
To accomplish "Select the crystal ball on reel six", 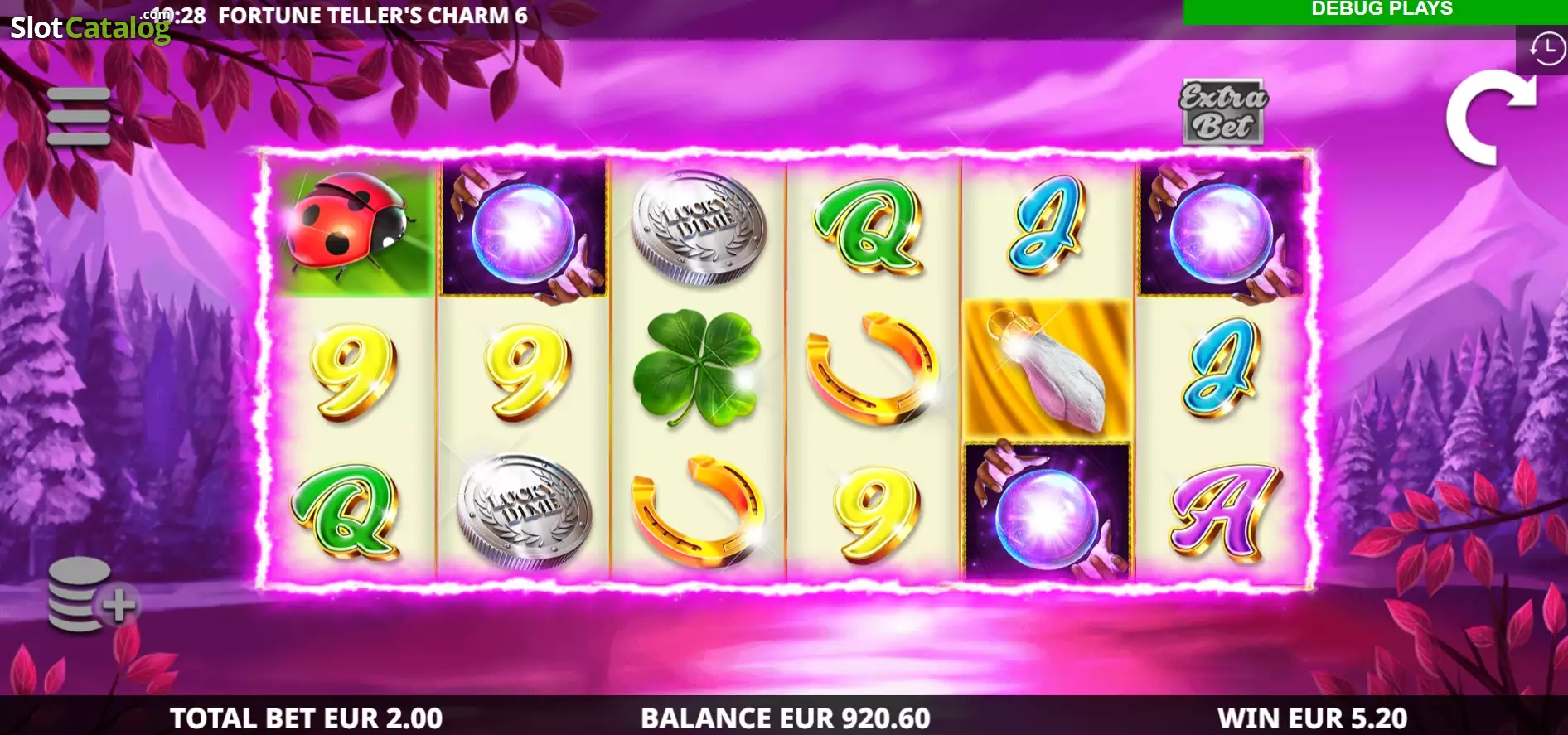I will 1222,230.
